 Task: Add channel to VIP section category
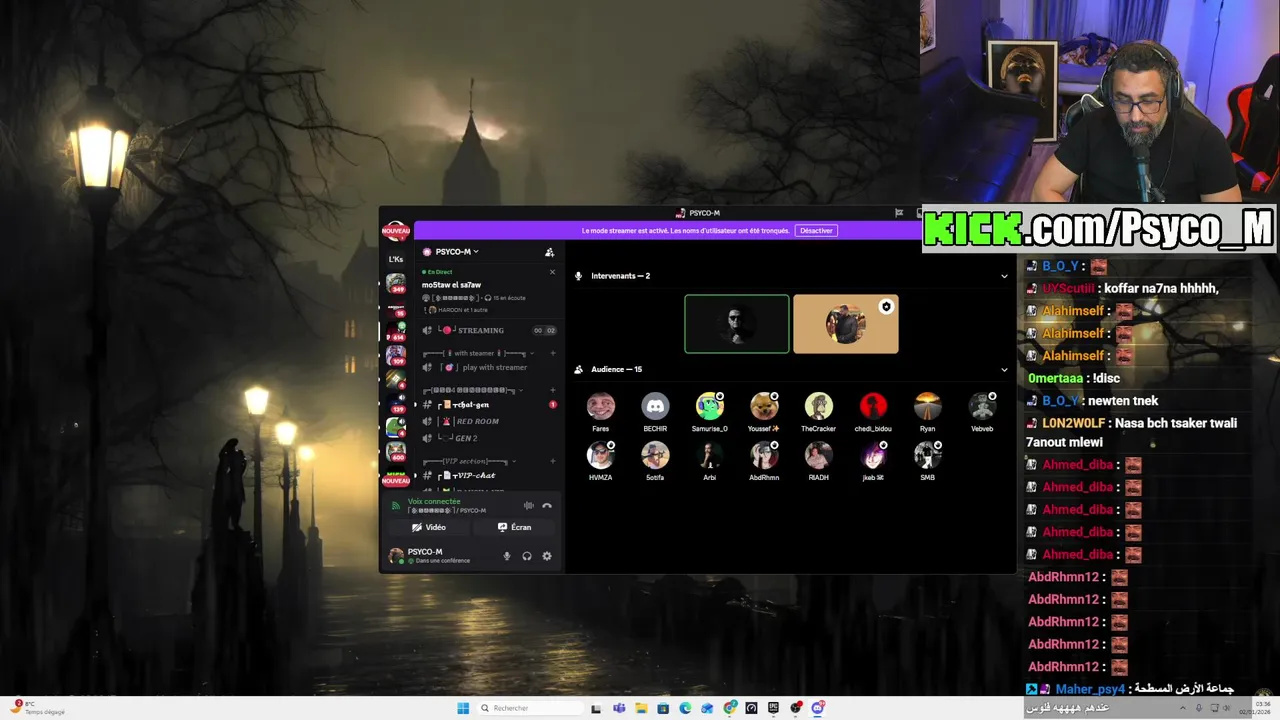pos(553,461)
